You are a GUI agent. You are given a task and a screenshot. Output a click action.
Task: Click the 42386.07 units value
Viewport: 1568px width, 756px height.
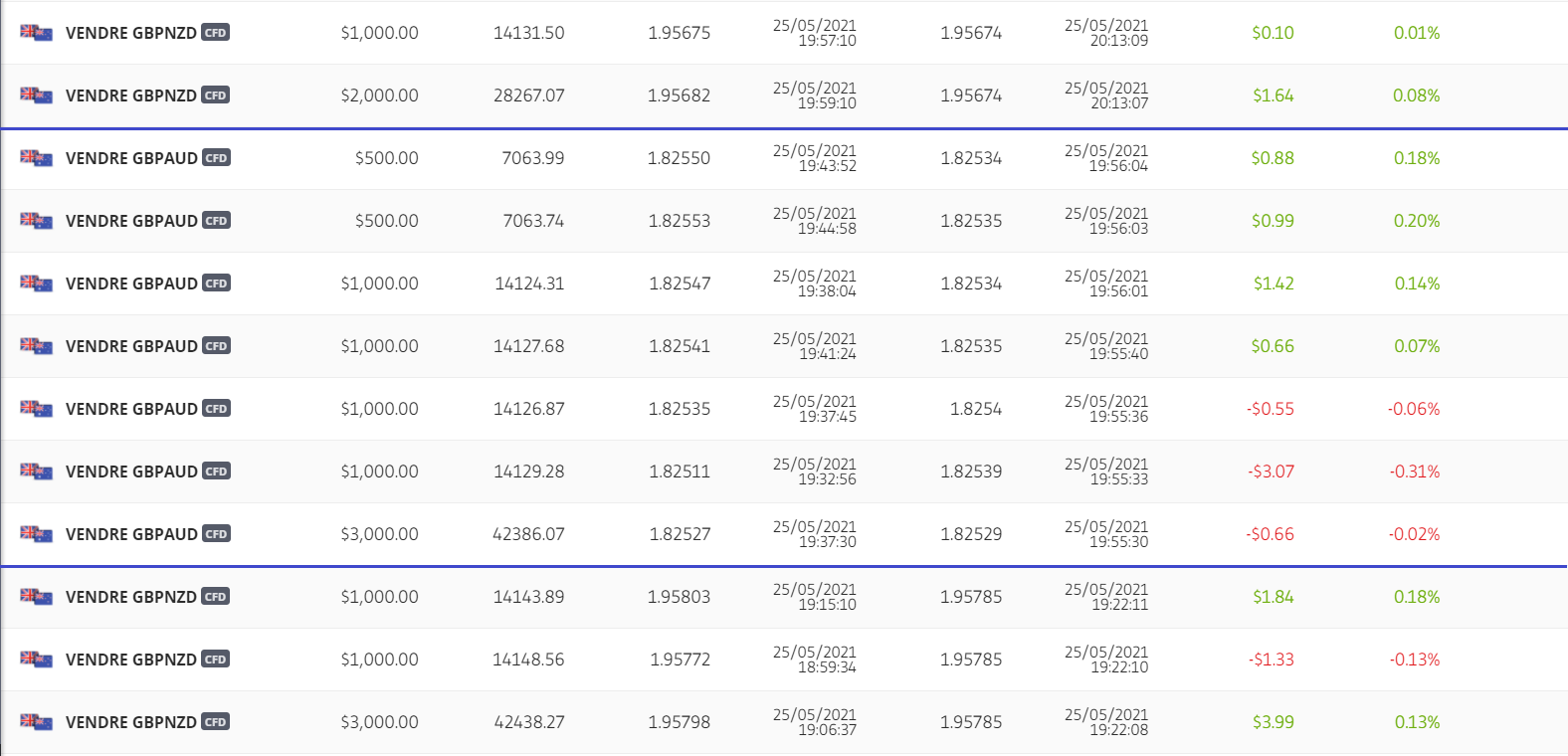click(528, 534)
